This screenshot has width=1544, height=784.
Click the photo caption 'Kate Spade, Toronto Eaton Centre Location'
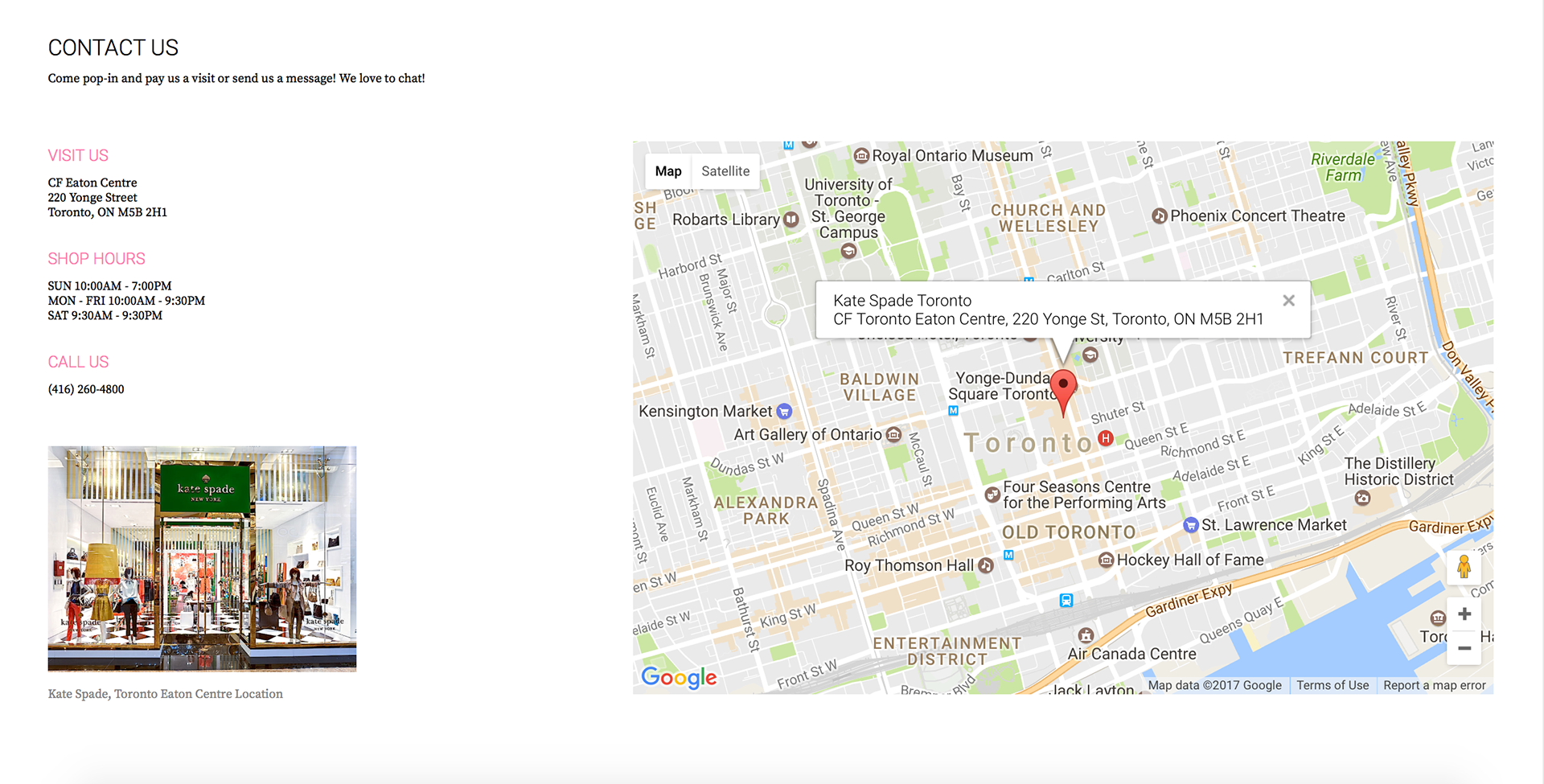166,694
